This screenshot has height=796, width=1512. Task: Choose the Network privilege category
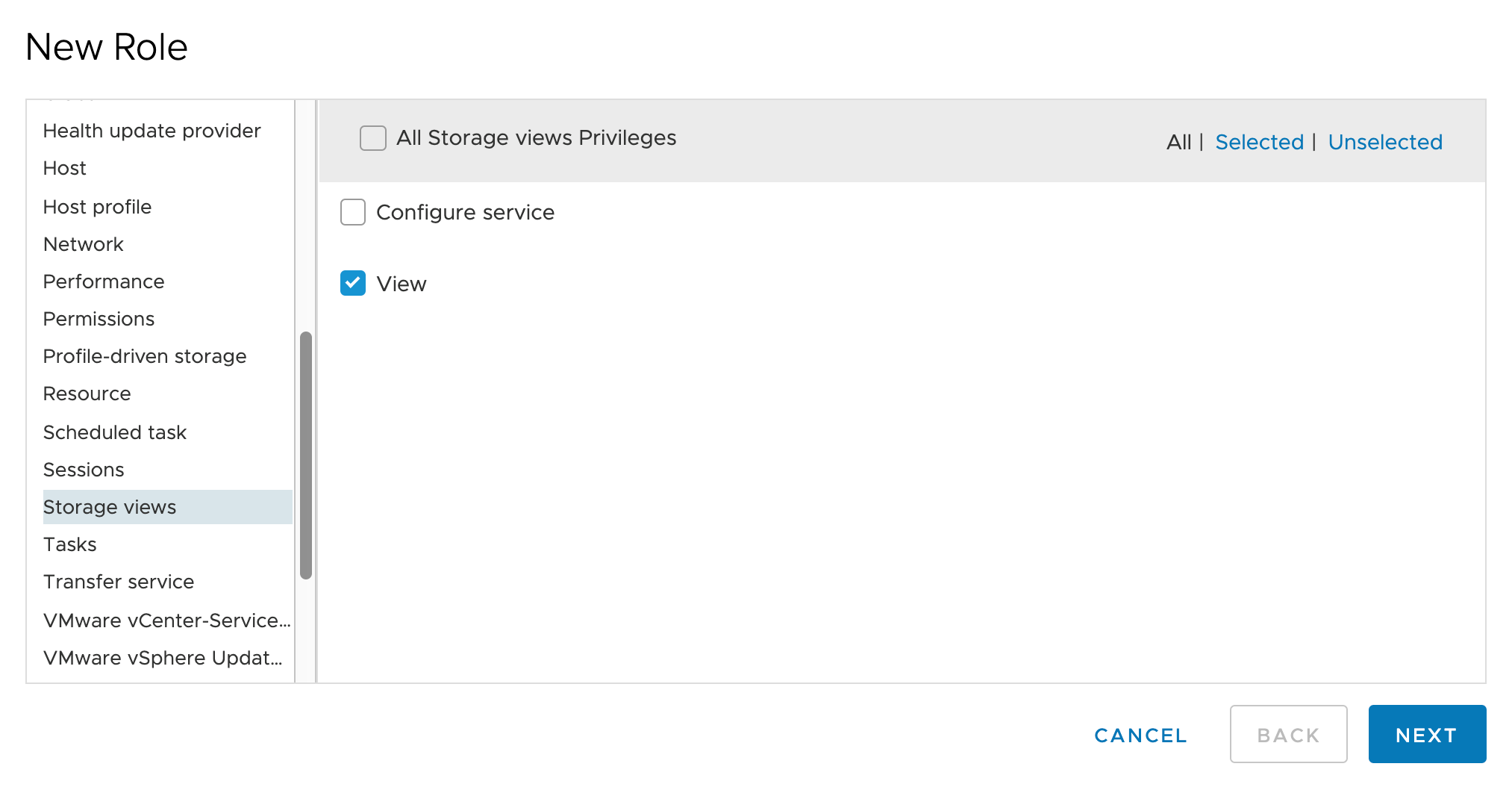click(x=84, y=244)
